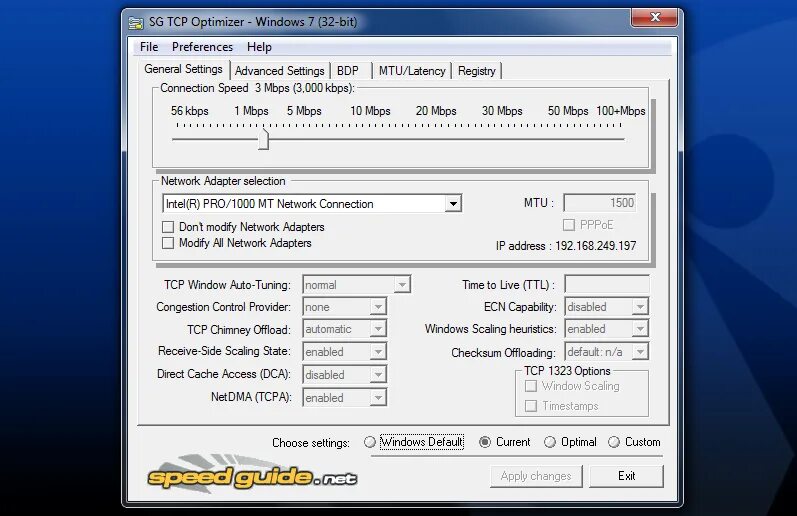This screenshot has height=516, width=797.
Task: Close the TCP Optimizer window
Action: [x=654, y=17]
